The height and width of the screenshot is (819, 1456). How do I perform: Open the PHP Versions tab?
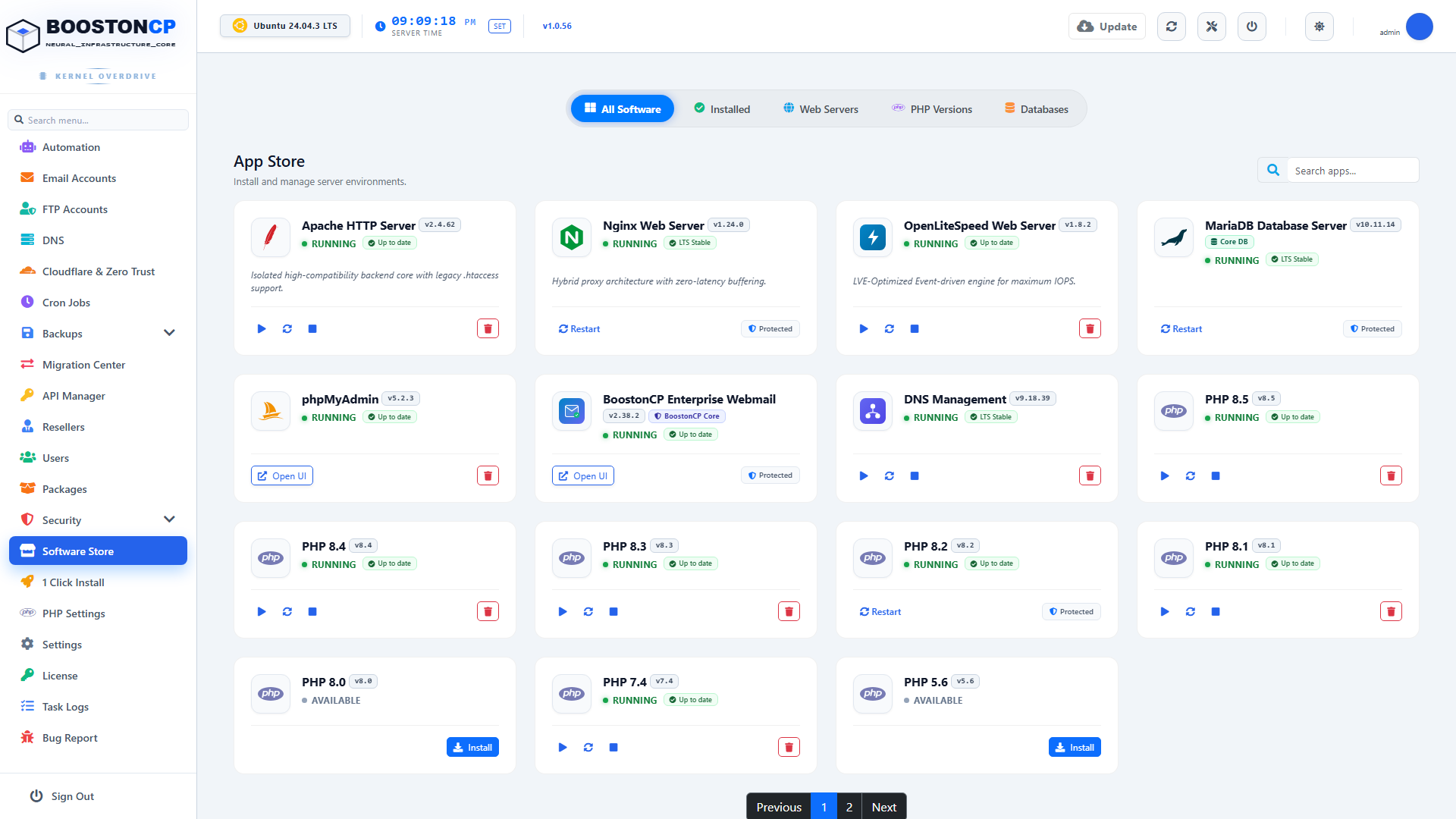click(x=932, y=108)
